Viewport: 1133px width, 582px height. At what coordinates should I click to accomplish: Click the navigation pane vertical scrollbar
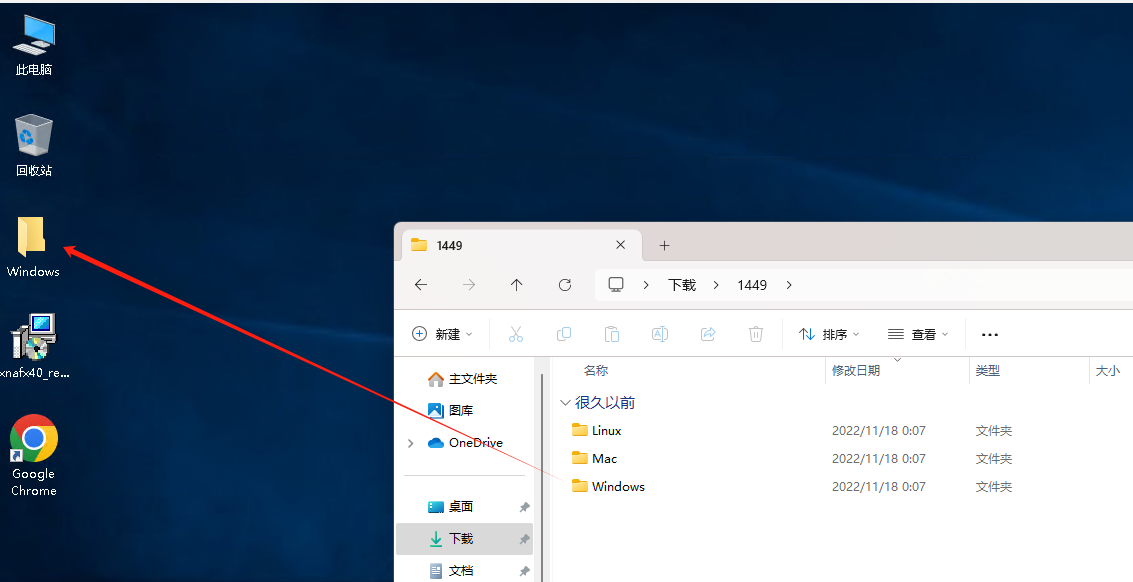coord(542,477)
